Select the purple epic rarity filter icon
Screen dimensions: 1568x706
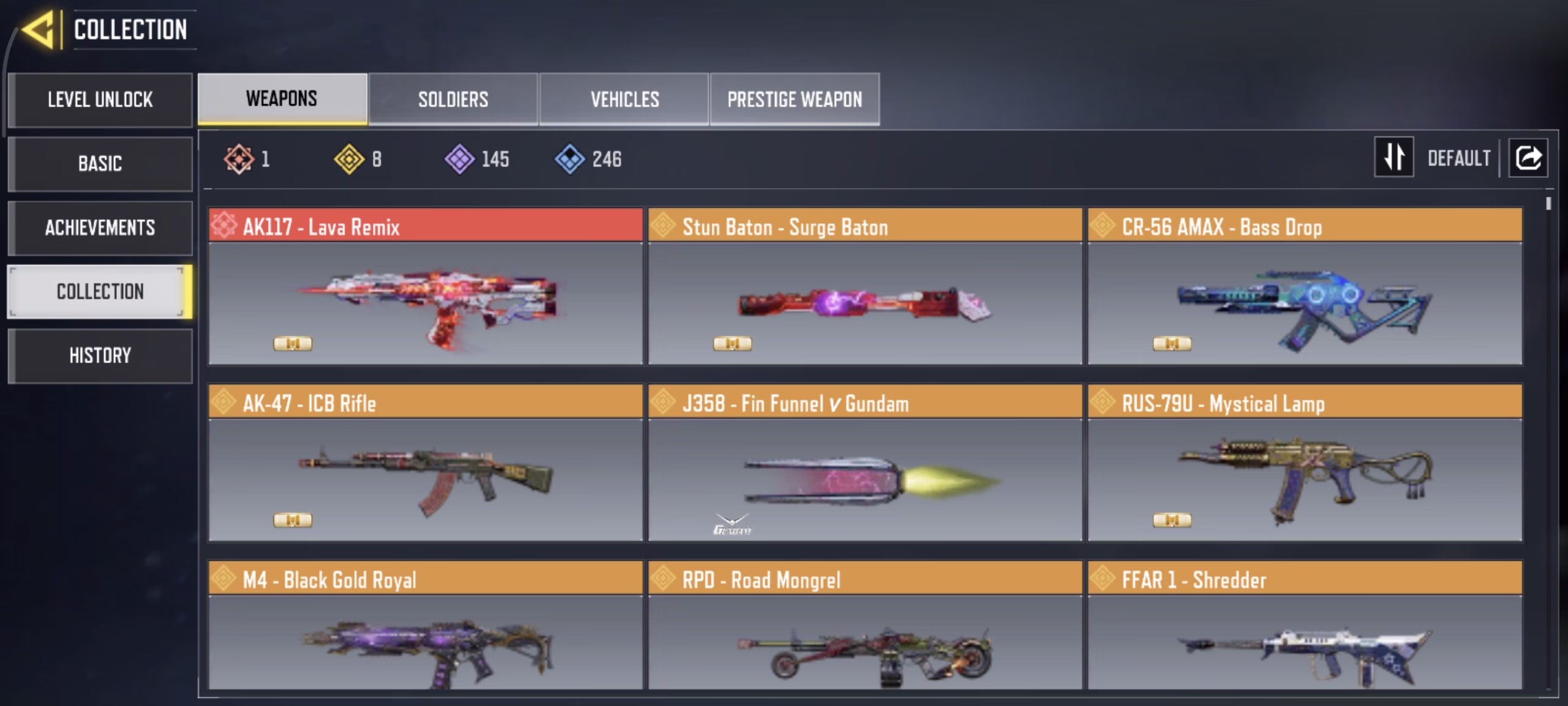pyautogui.click(x=459, y=159)
